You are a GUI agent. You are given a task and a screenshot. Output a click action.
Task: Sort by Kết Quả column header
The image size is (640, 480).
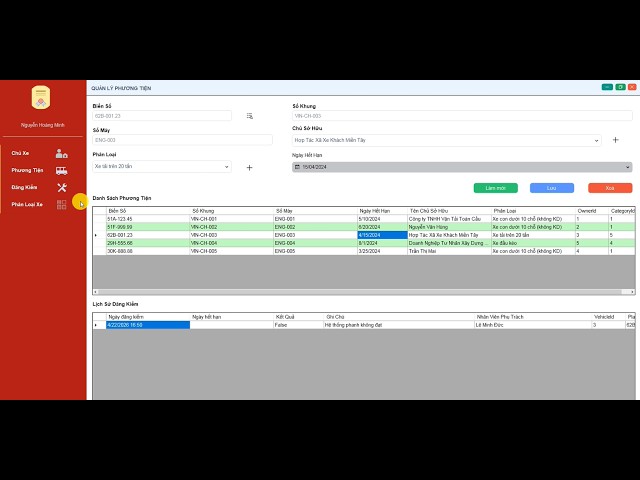click(x=298, y=317)
